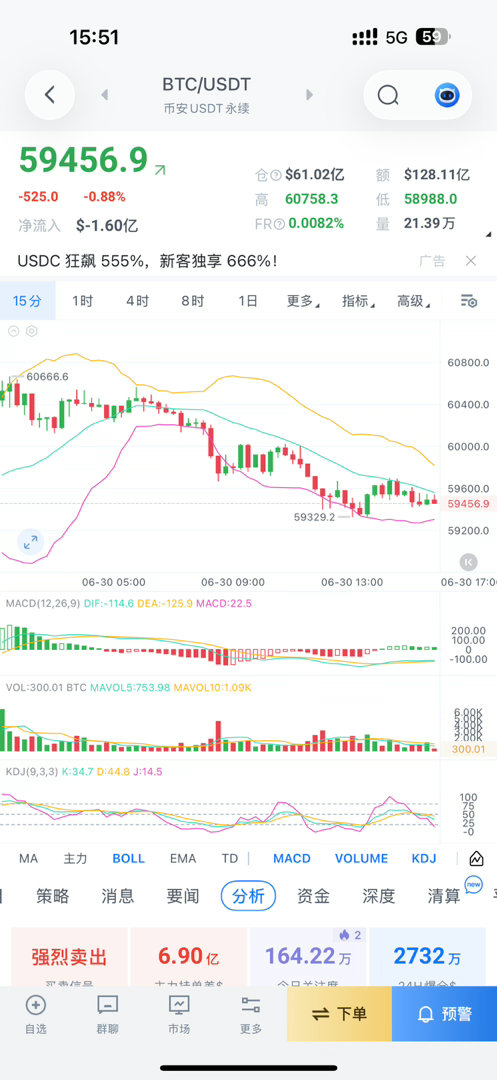
Task: Tap the 下单 place order button
Action: [339, 1013]
